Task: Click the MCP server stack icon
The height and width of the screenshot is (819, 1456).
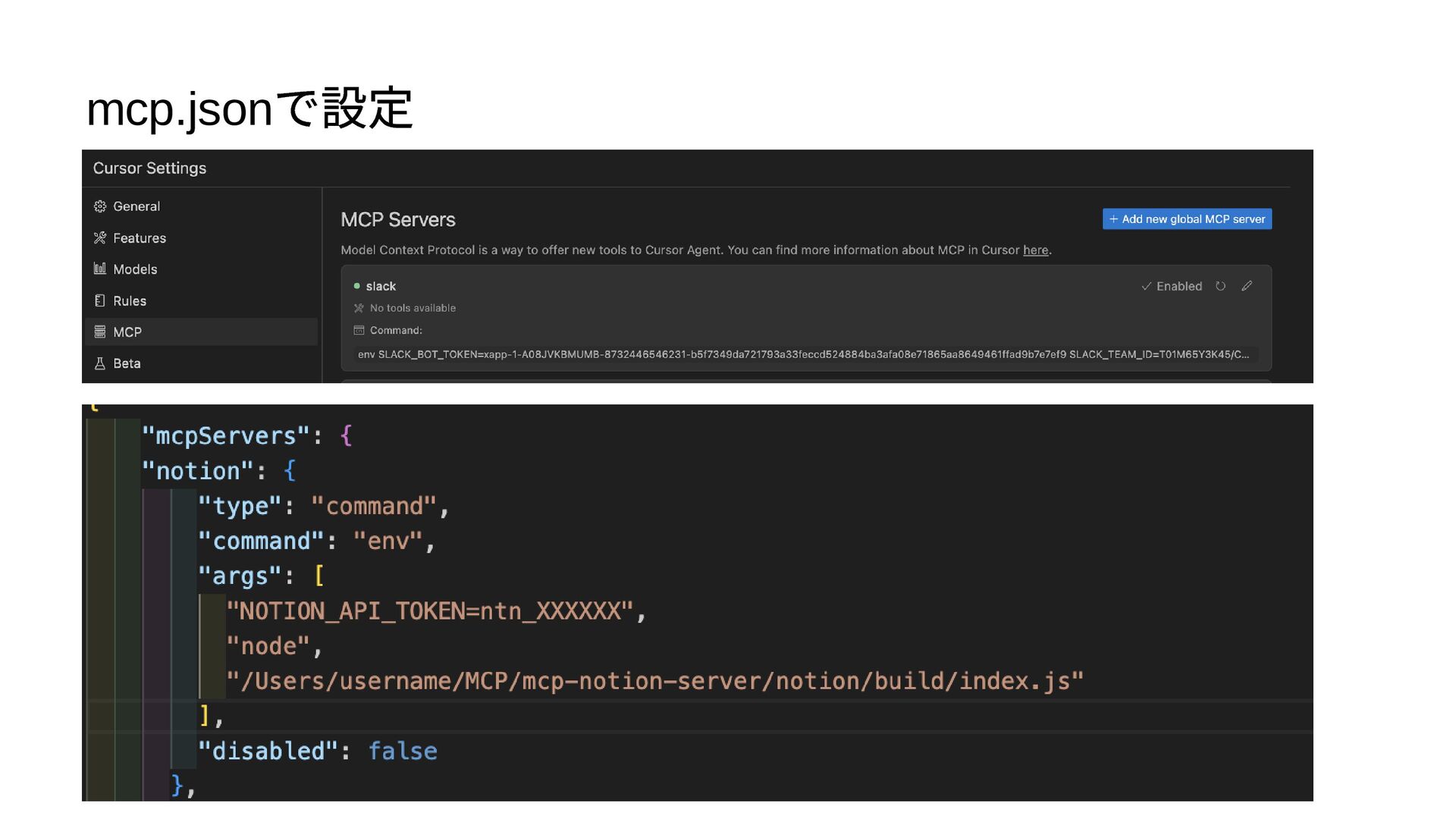Action: point(99,332)
